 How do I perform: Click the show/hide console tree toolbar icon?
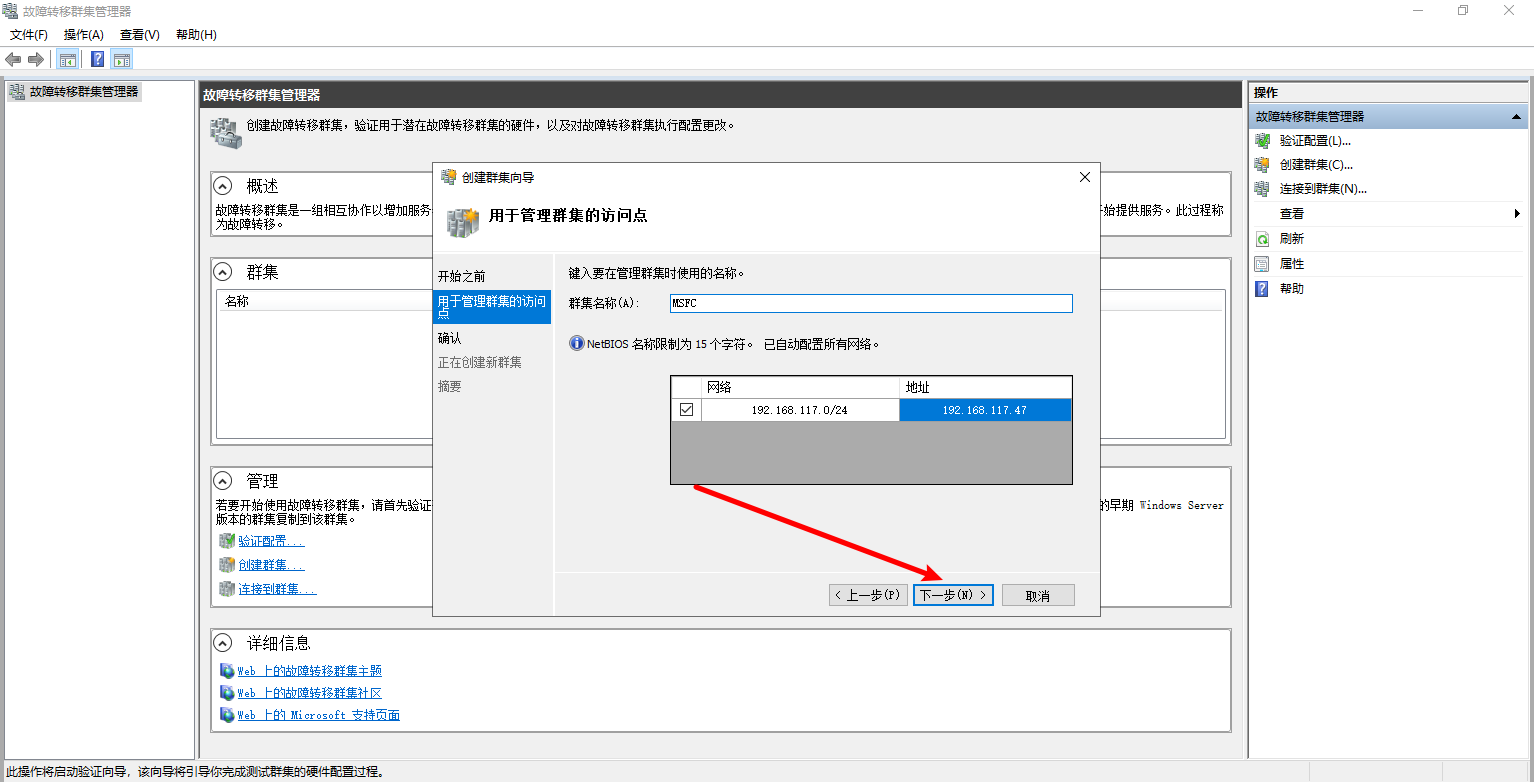pyautogui.click(x=68, y=59)
